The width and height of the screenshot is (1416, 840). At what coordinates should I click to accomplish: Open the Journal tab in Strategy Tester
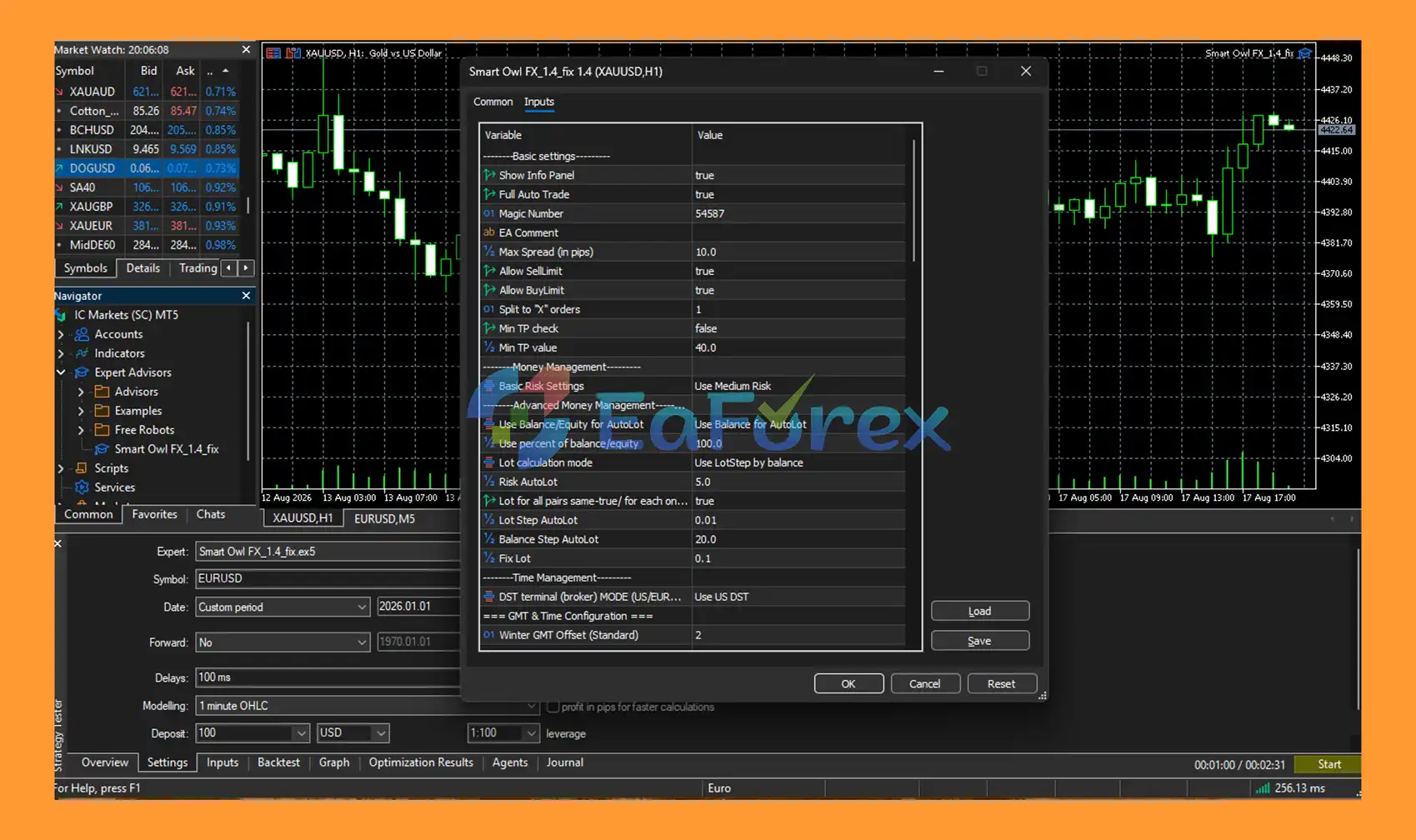pyautogui.click(x=565, y=762)
